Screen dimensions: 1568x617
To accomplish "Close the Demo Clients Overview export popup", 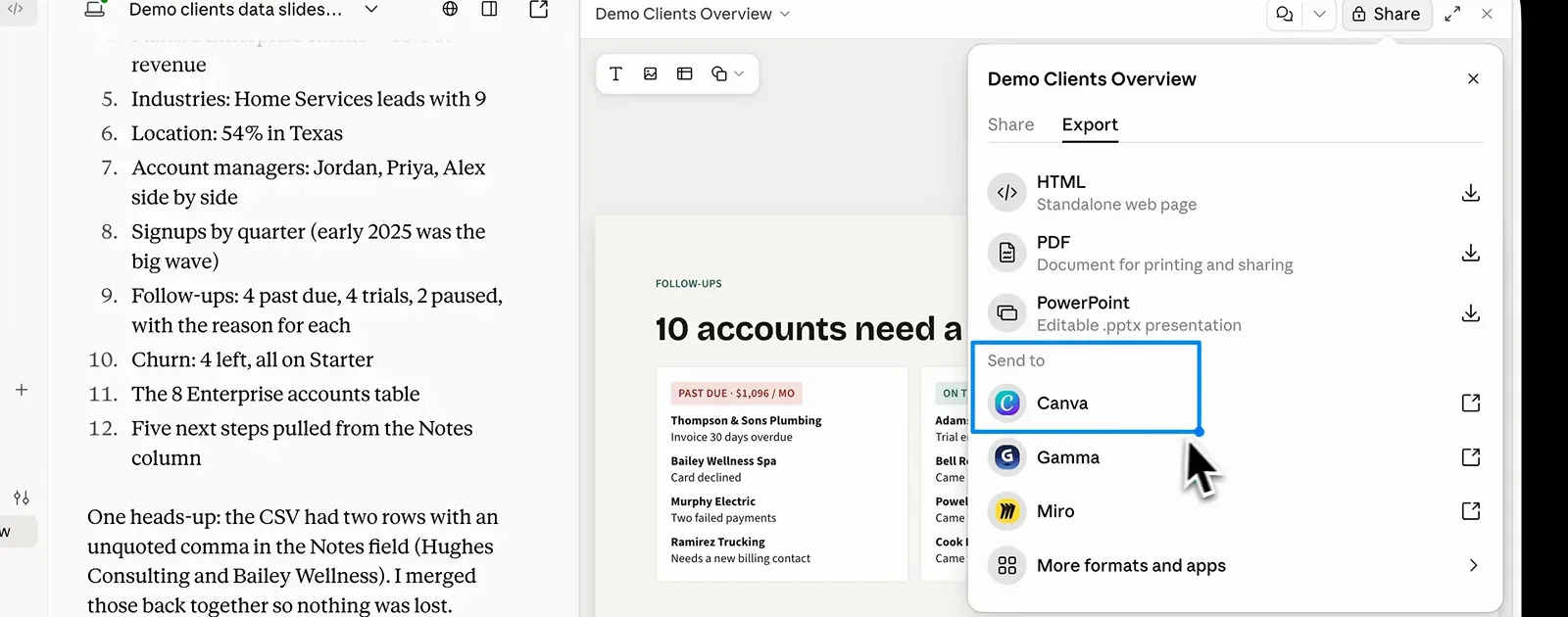I will tap(1473, 78).
